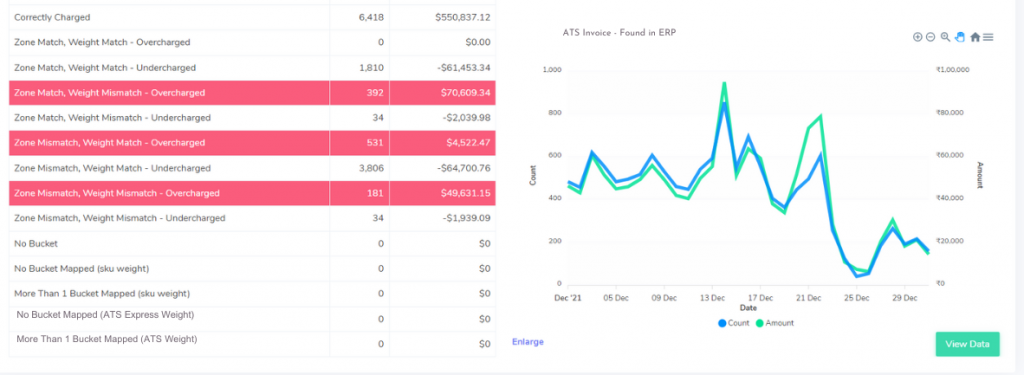
Task: Click the View Data button
Action: click(967, 344)
